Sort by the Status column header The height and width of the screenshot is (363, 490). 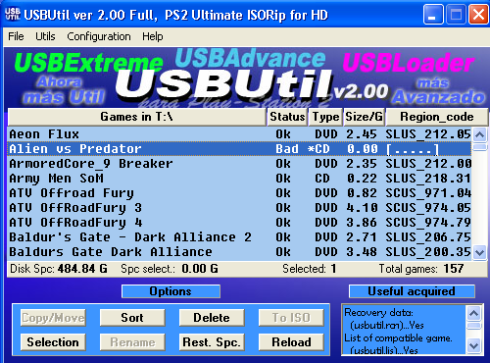click(x=287, y=117)
